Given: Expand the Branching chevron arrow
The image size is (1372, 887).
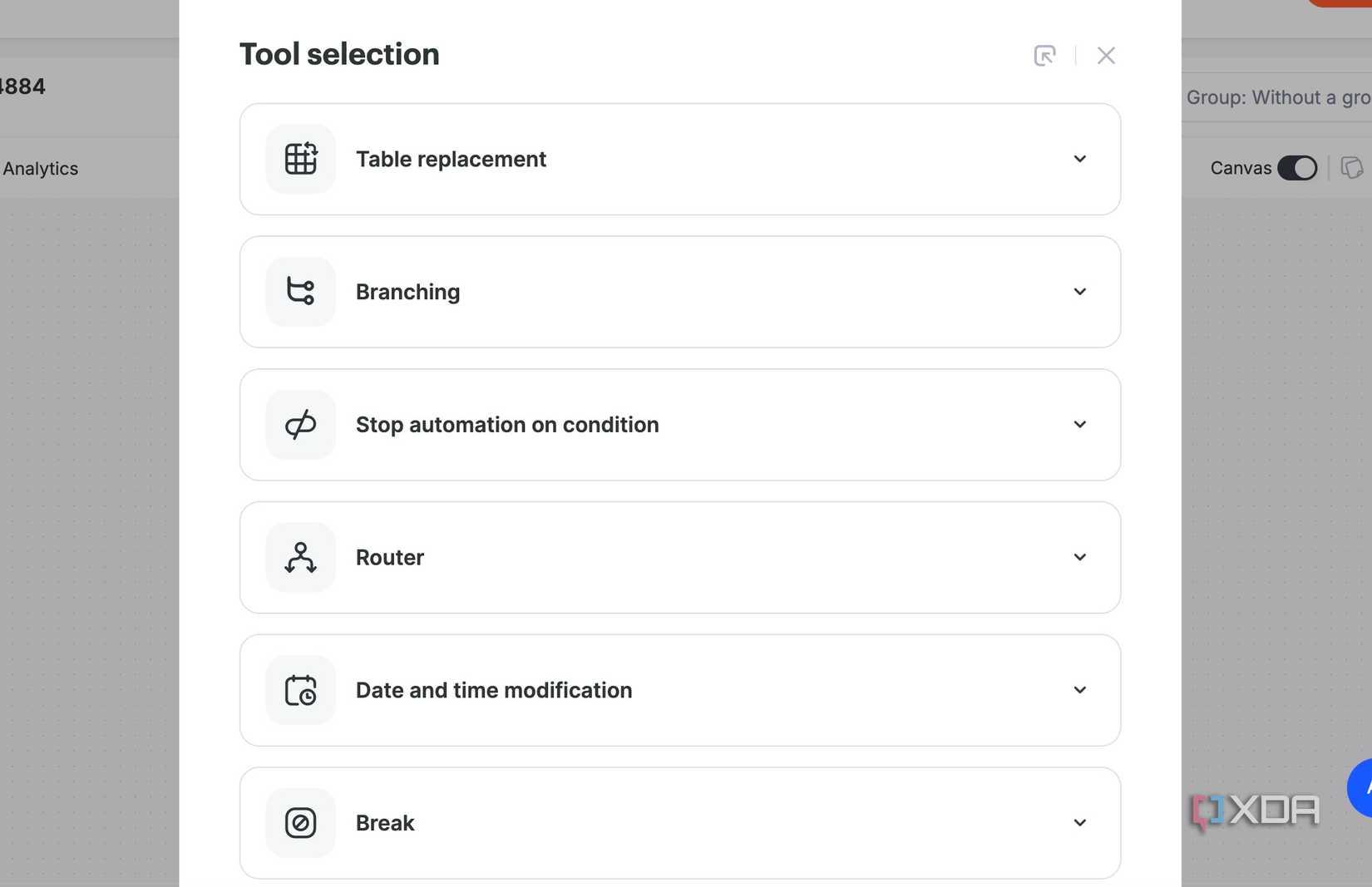Looking at the screenshot, I should point(1079,292).
